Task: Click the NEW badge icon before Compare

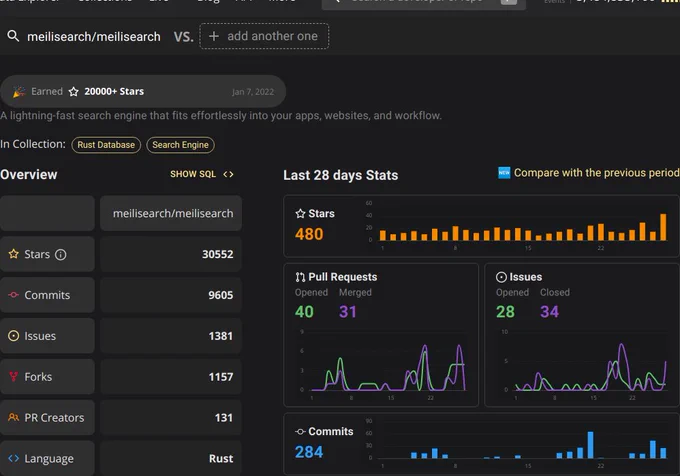Action: tap(504, 173)
